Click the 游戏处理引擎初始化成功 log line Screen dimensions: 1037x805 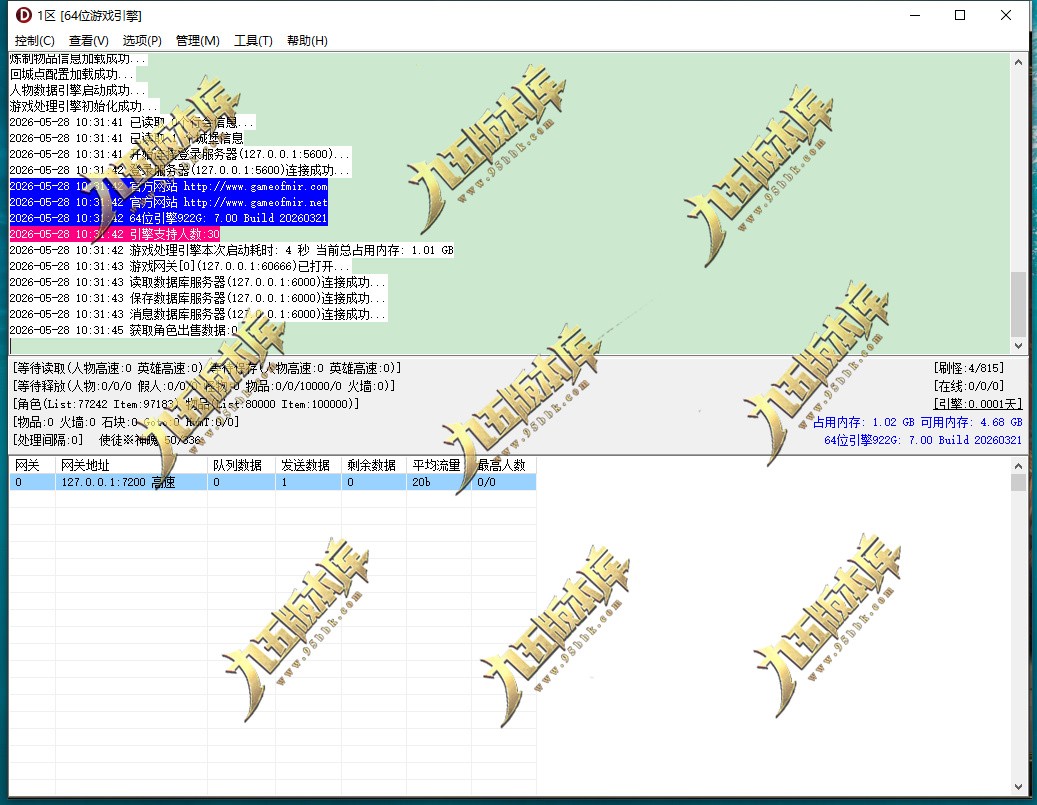(84, 106)
